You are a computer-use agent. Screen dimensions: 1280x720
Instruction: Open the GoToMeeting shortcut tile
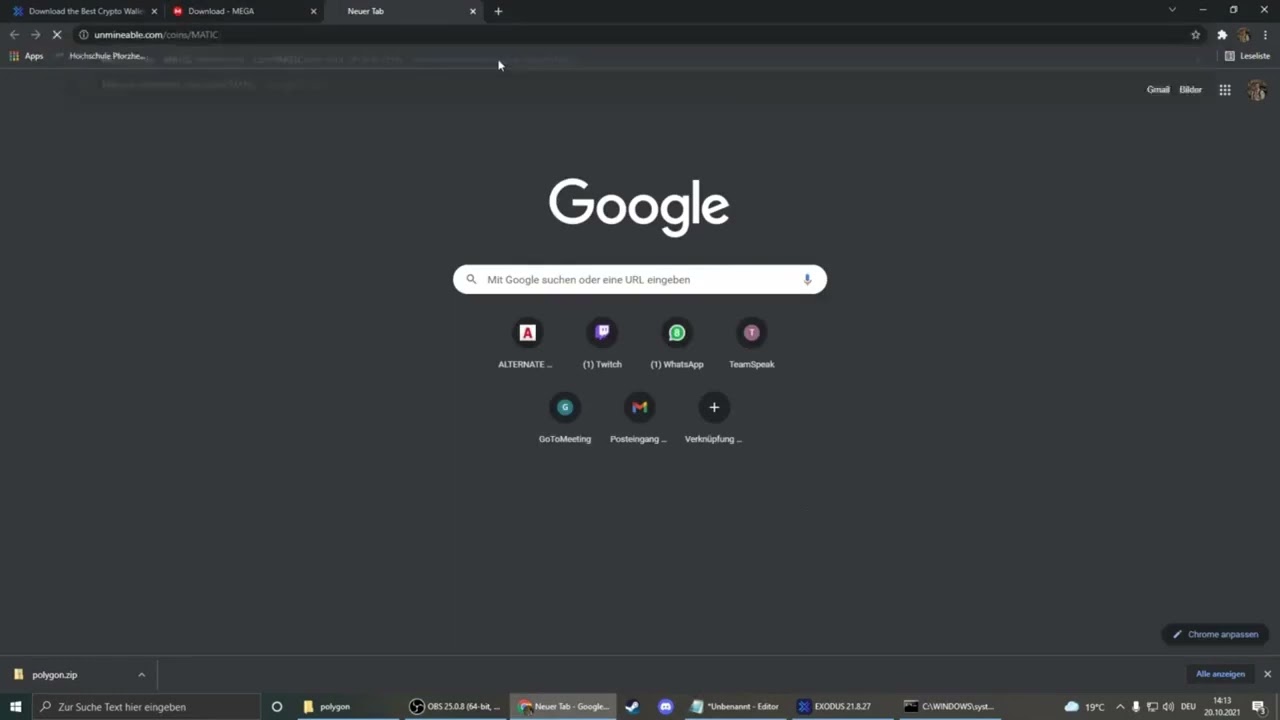tap(565, 419)
